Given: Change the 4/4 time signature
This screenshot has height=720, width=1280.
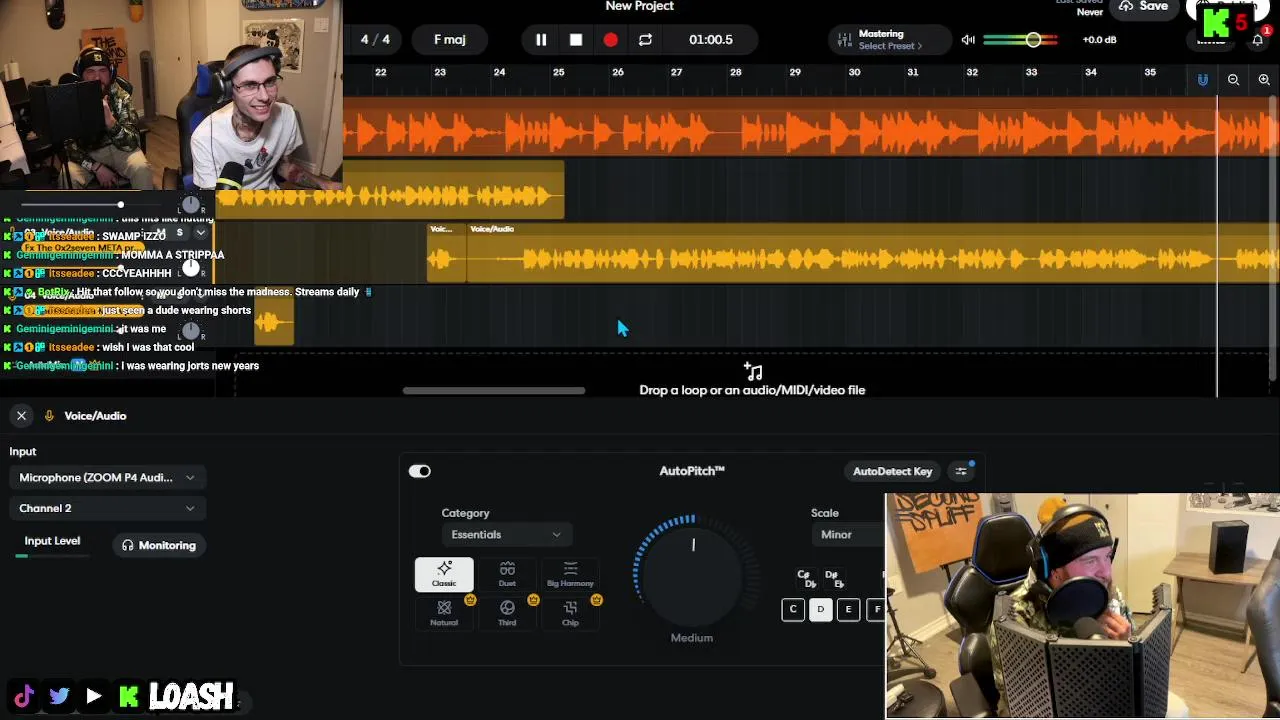Looking at the screenshot, I should 375,40.
